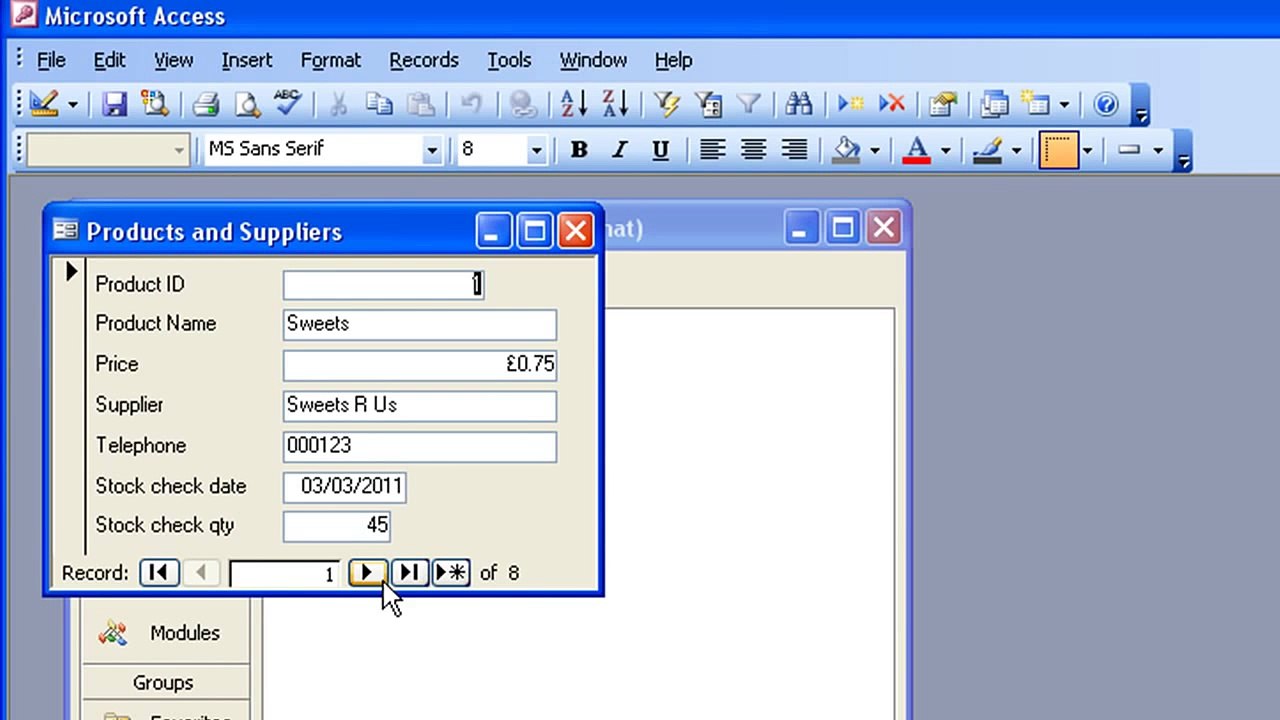The image size is (1280, 720).
Task: Click Filter By Selection icon
Action: [x=666, y=104]
